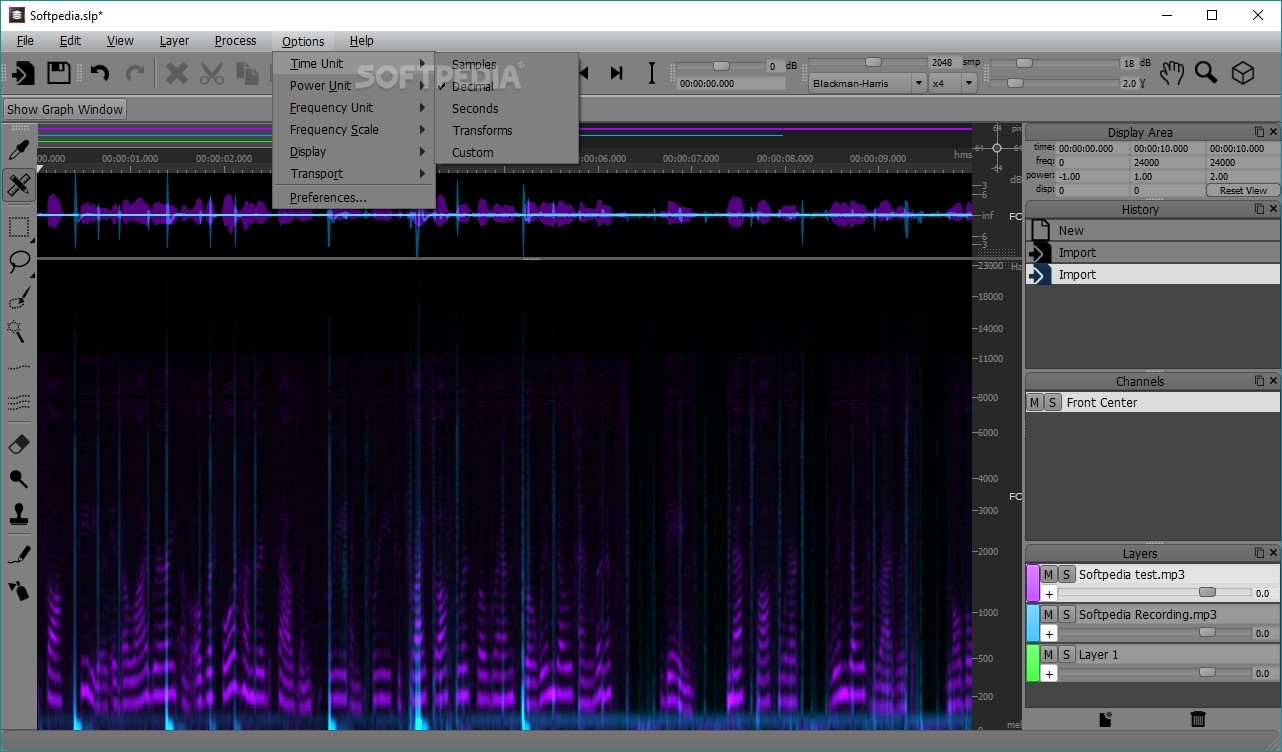The width and height of the screenshot is (1282, 752).
Task: Mute Layer 1
Action: [1049, 654]
